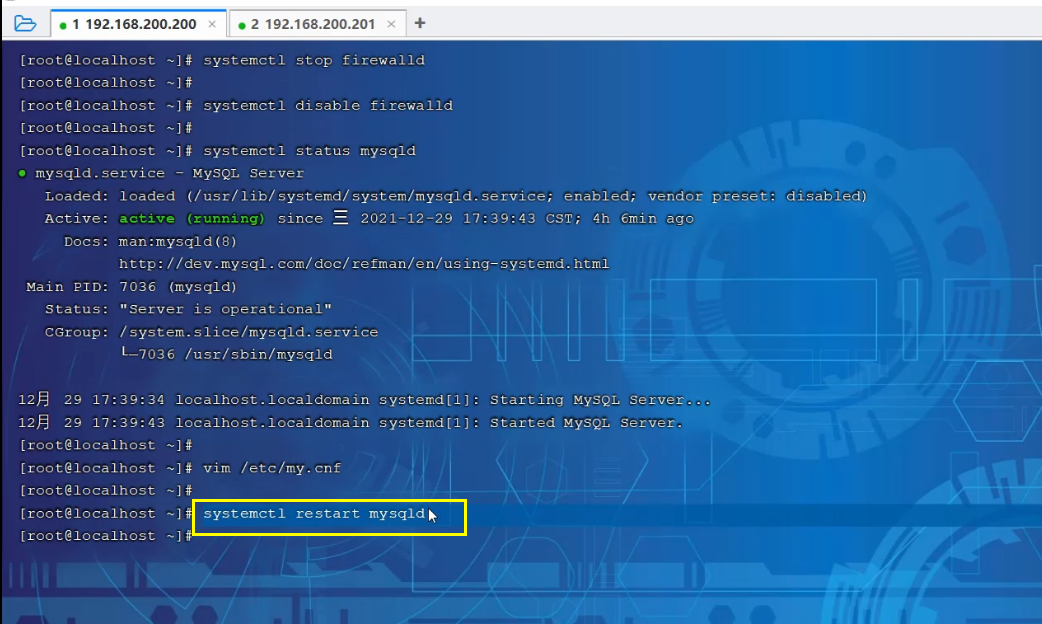
Task: Click the 'Main PID: 7036 (mysqld)' line
Action: 132,286
